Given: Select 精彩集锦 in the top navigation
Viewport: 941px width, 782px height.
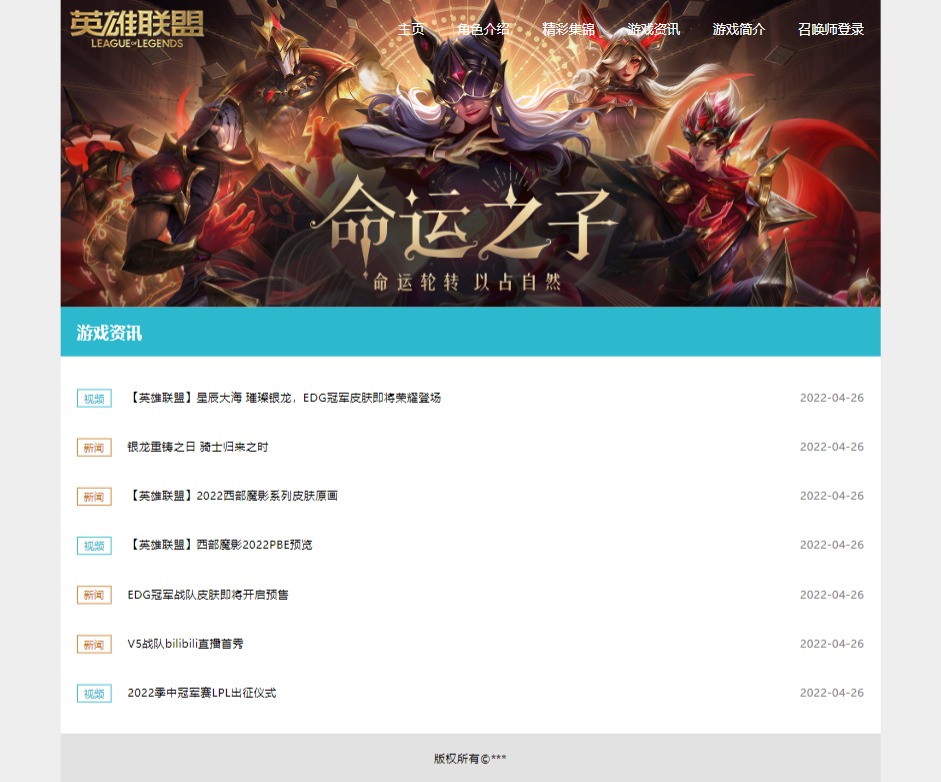Looking at the screenshot, I should pyautogui.click(x=568, y=29).
